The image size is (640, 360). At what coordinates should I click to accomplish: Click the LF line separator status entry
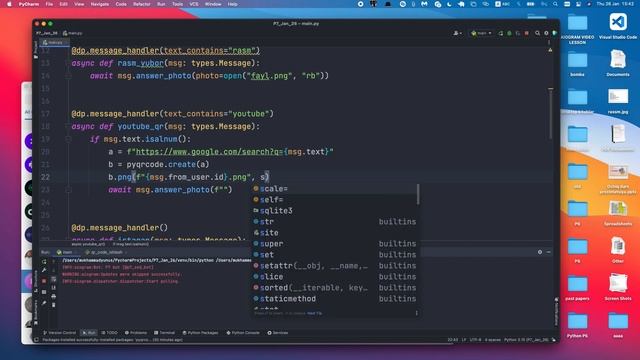[x=464, y=340]
